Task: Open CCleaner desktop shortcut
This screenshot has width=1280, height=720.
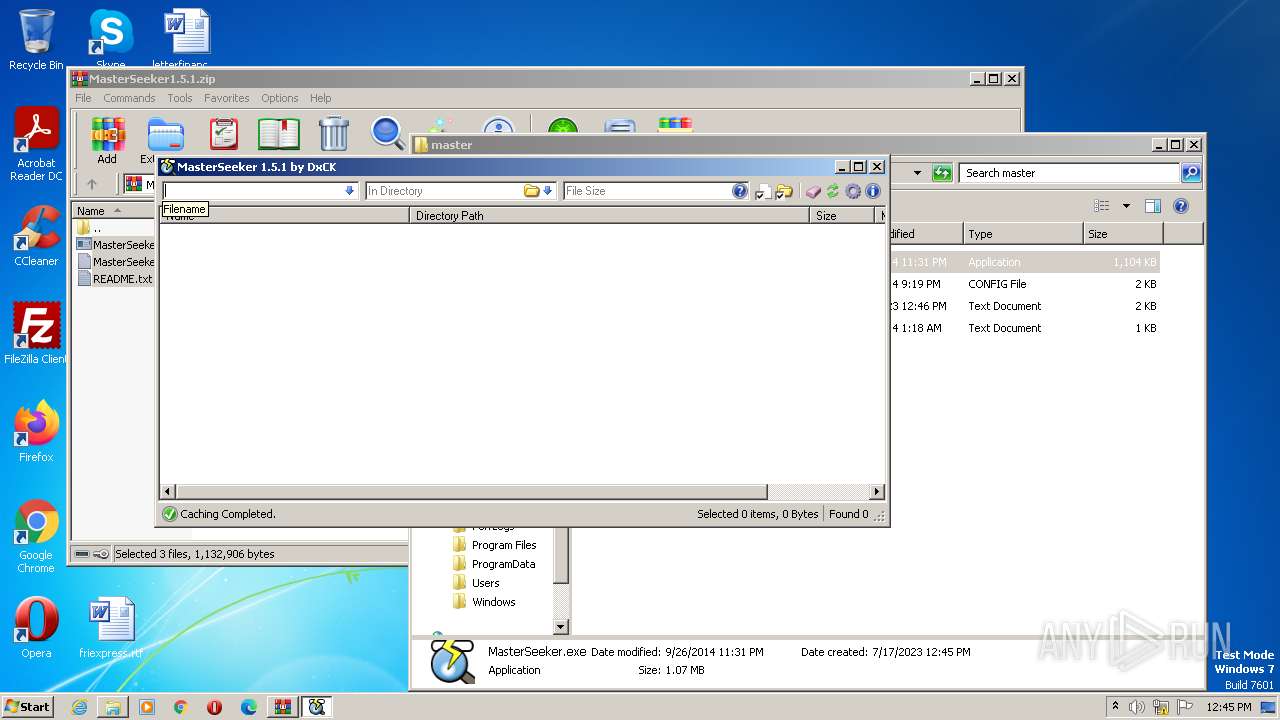Action: click(x=36, y=236)
